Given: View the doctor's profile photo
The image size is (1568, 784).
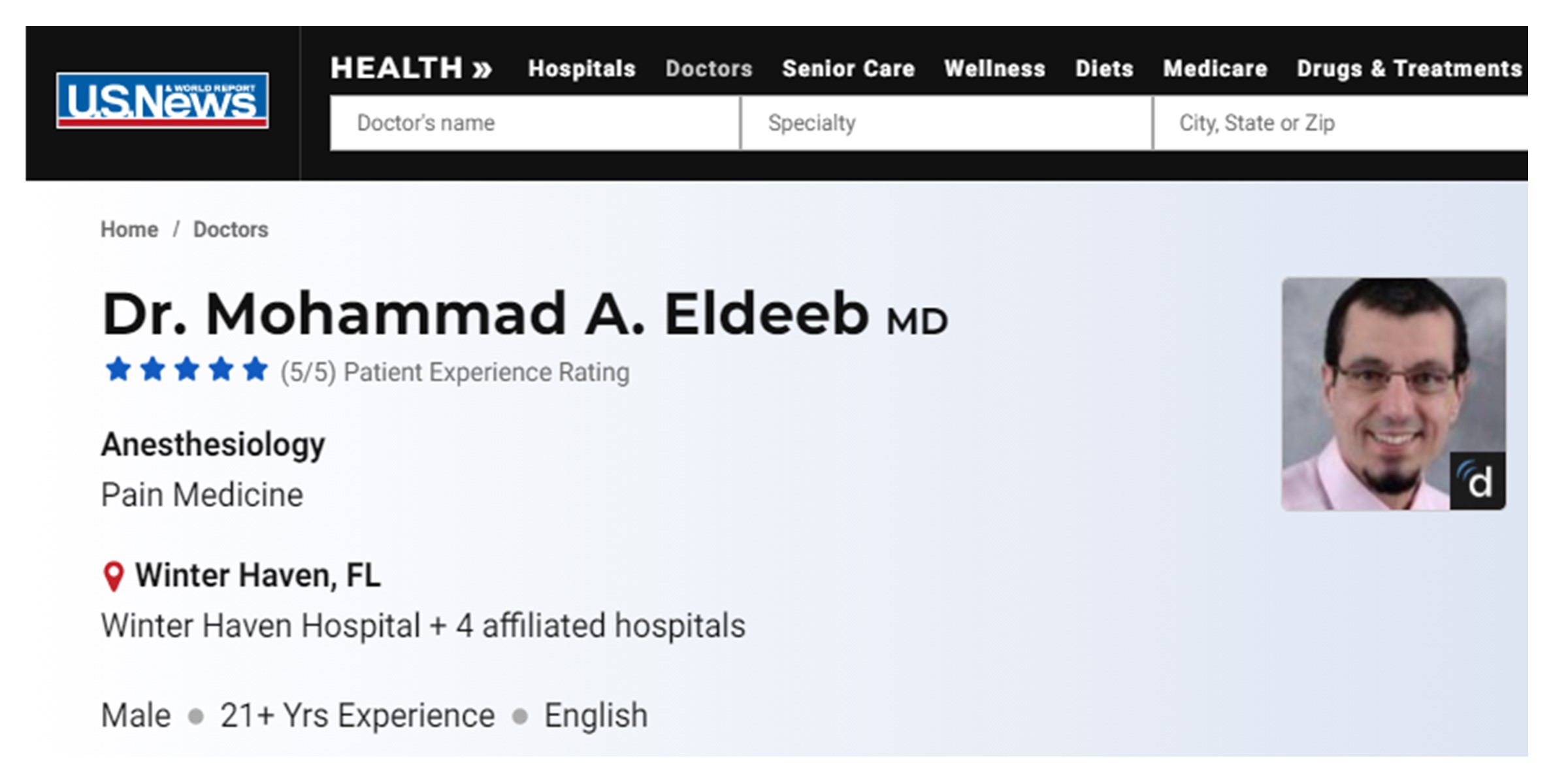Looking at the screenshot, I should [x=1394, y=394].
